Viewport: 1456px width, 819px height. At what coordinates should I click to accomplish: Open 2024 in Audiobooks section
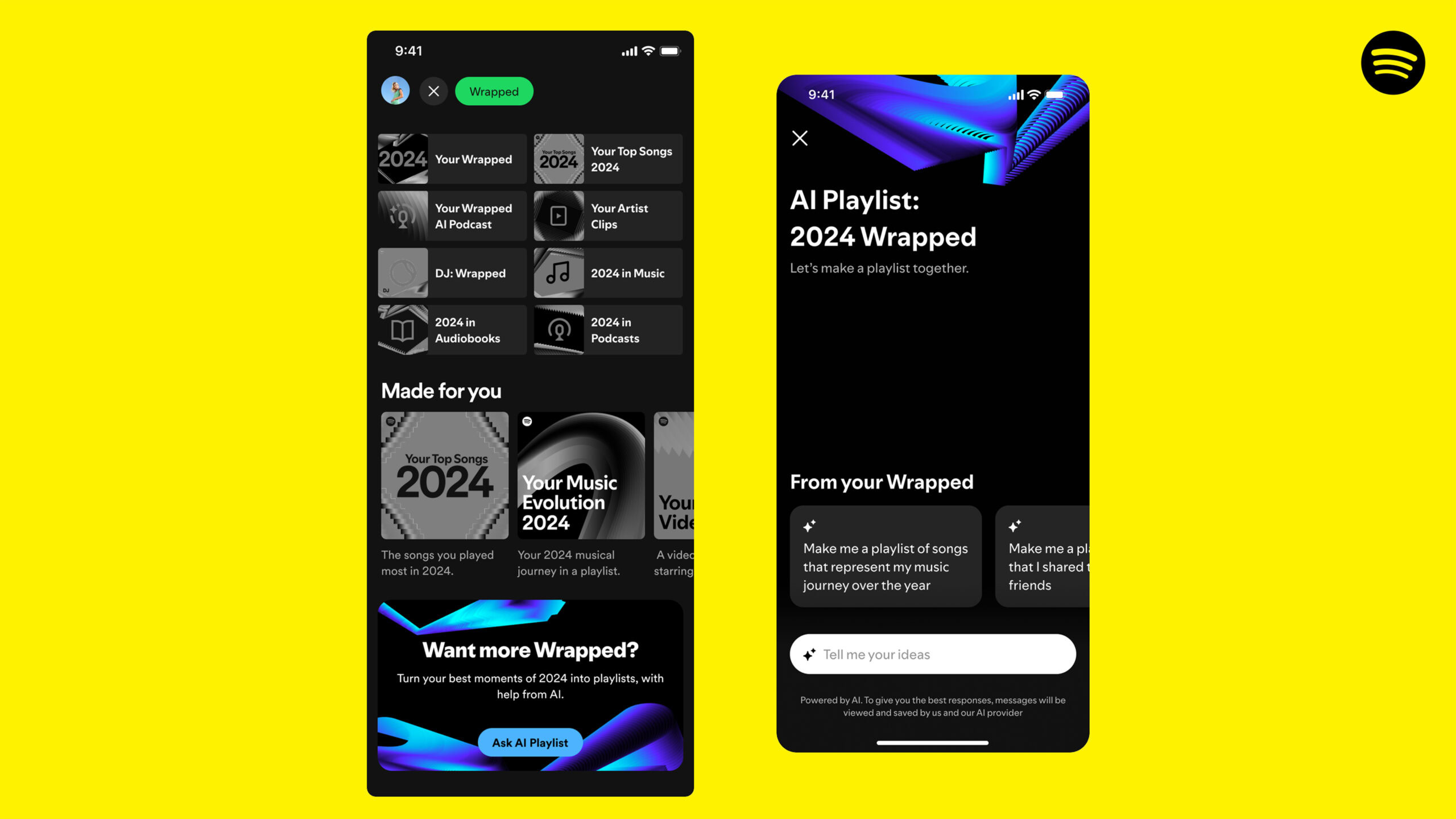tap(452, 330)
